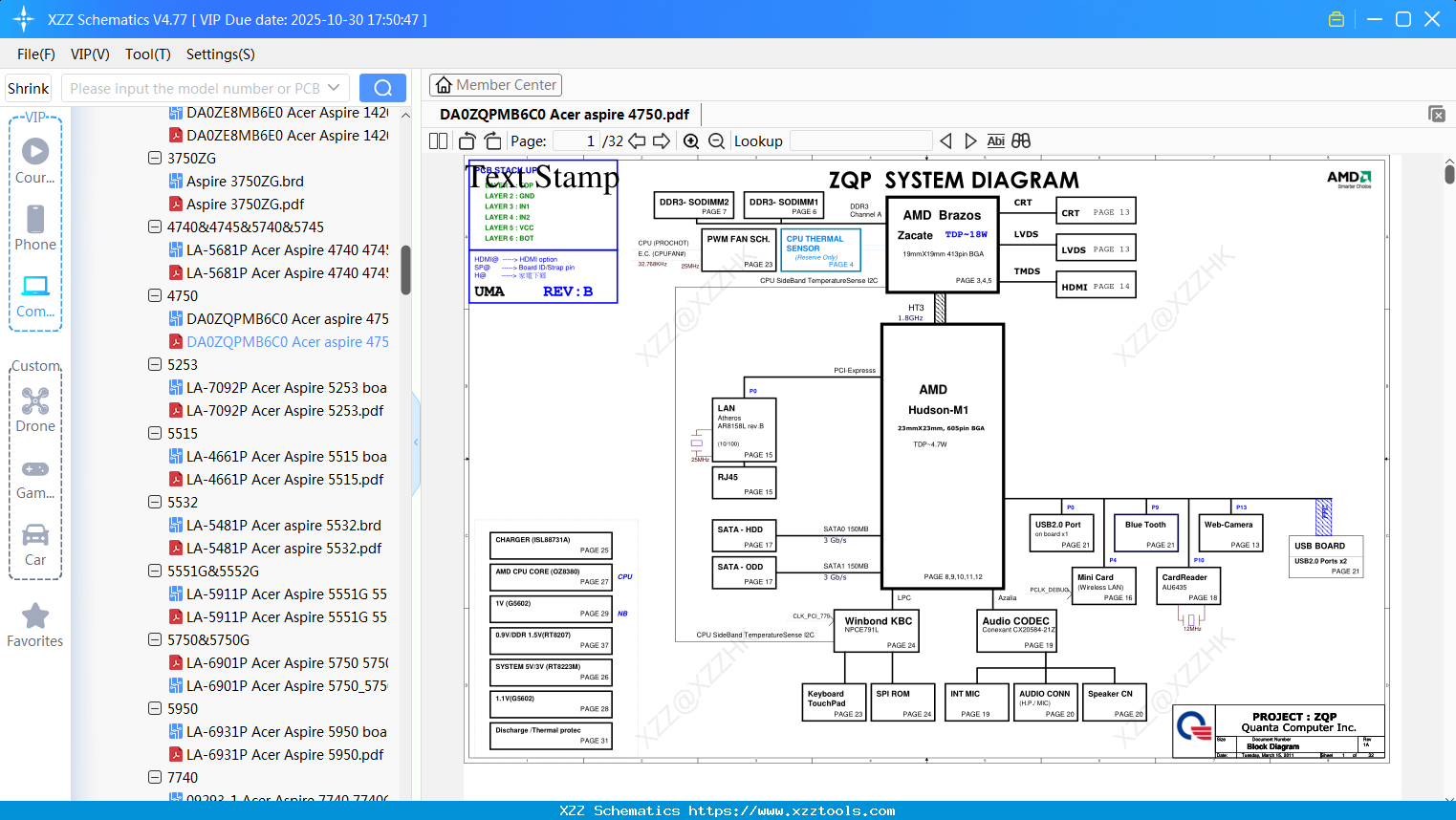The image size is (1456, 820).
Task: Click the Shrink button
Action: click(29, 88)
